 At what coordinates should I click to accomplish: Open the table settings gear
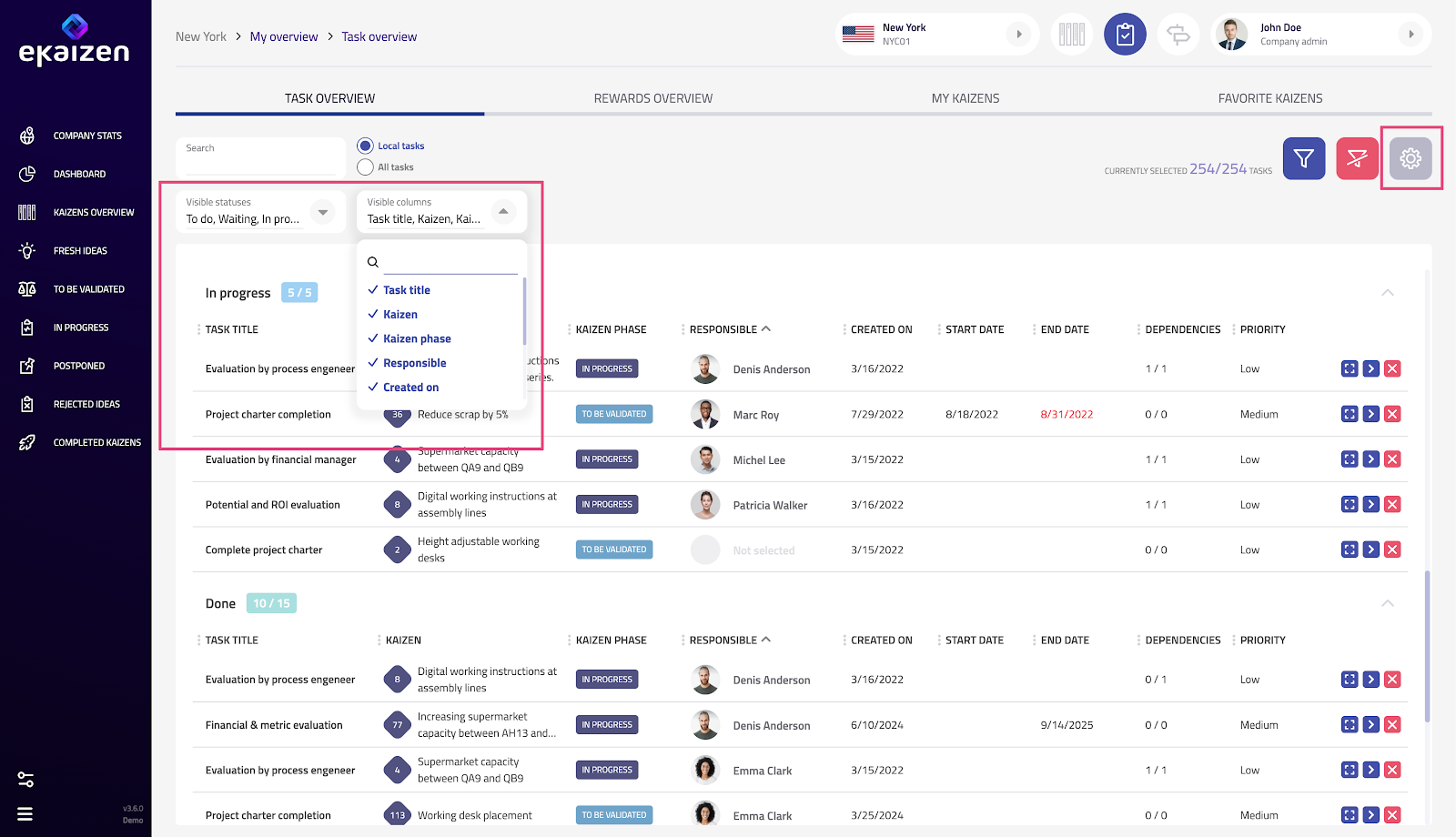click(1410, 158)
